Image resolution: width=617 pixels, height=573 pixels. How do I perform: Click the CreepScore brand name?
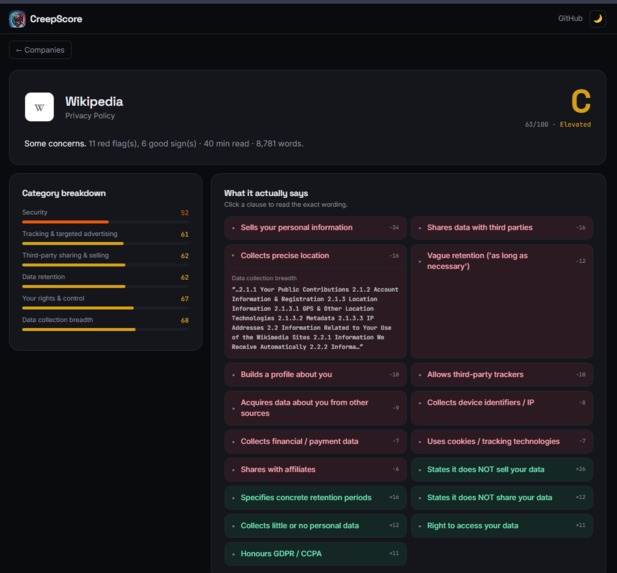pyautogui.click(x=56, y=19)
